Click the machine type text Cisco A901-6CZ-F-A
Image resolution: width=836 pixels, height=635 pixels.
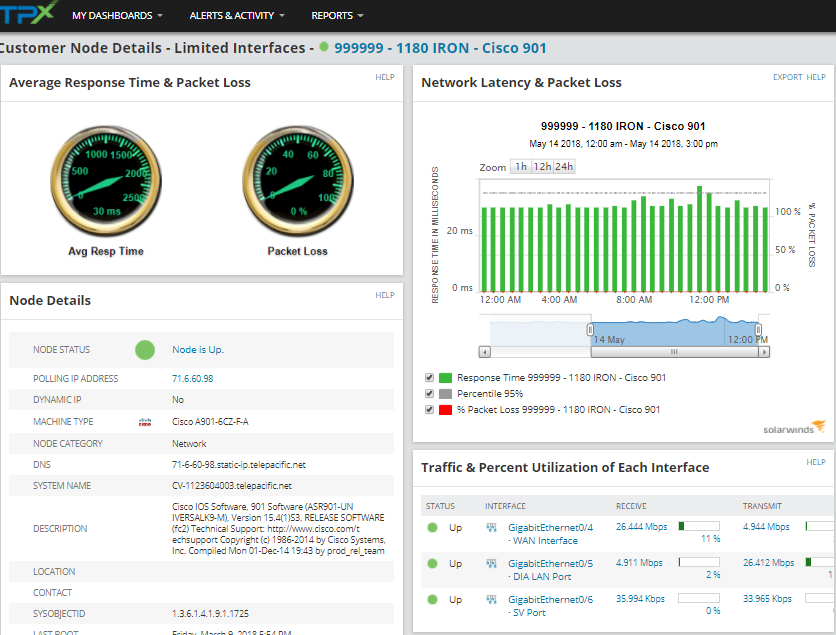[210, 422]
